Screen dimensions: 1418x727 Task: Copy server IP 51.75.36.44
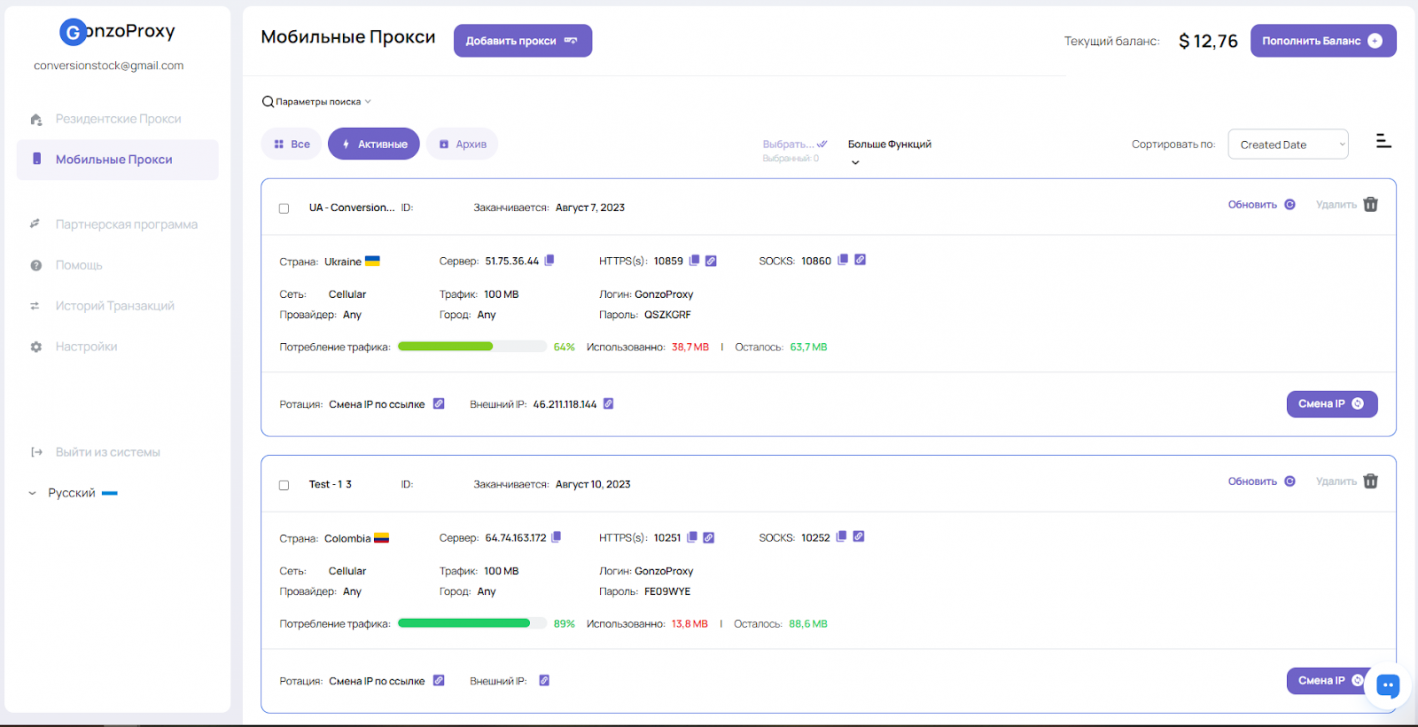549,260
